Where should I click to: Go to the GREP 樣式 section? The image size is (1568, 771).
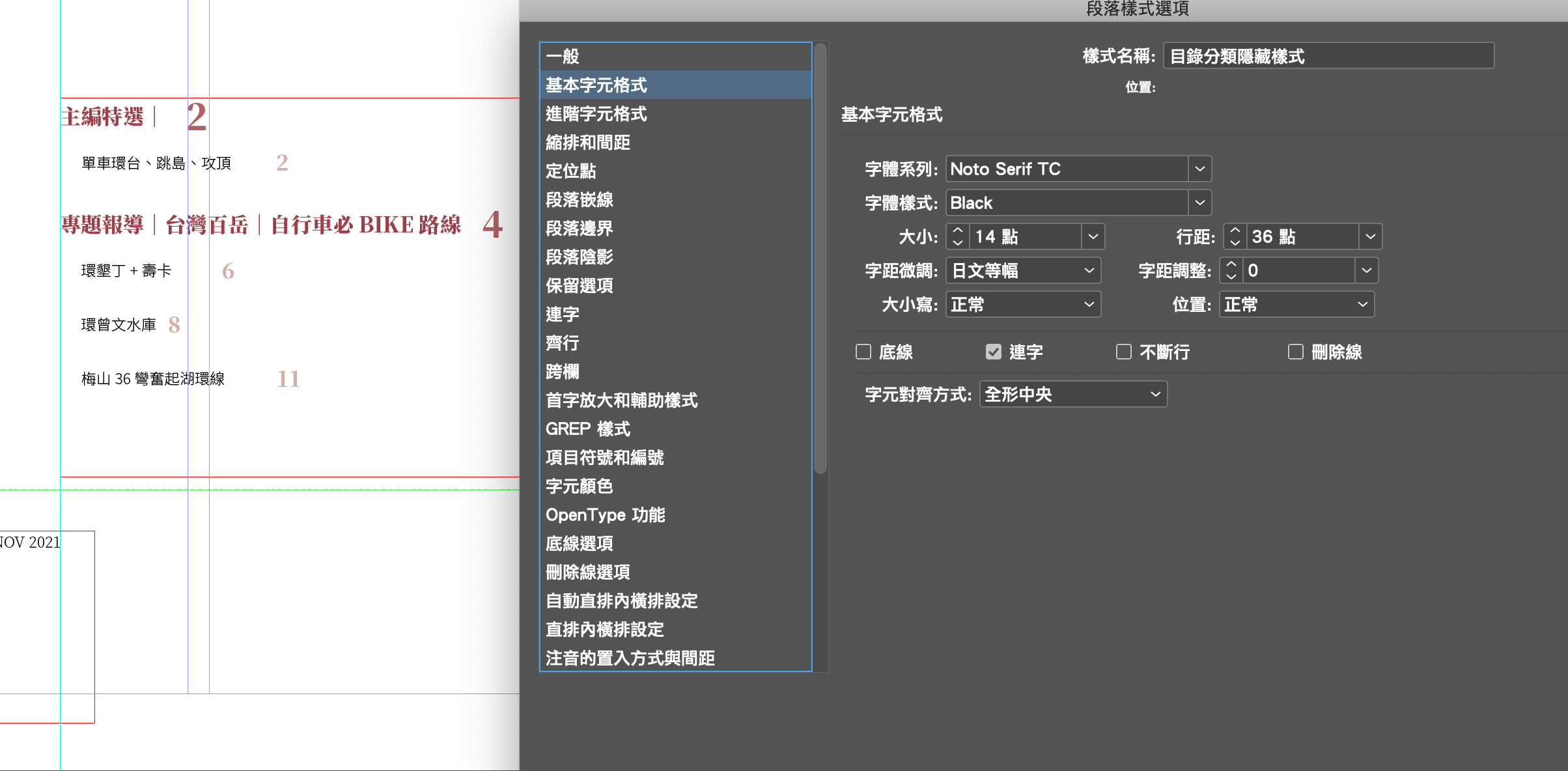(587, 429)
